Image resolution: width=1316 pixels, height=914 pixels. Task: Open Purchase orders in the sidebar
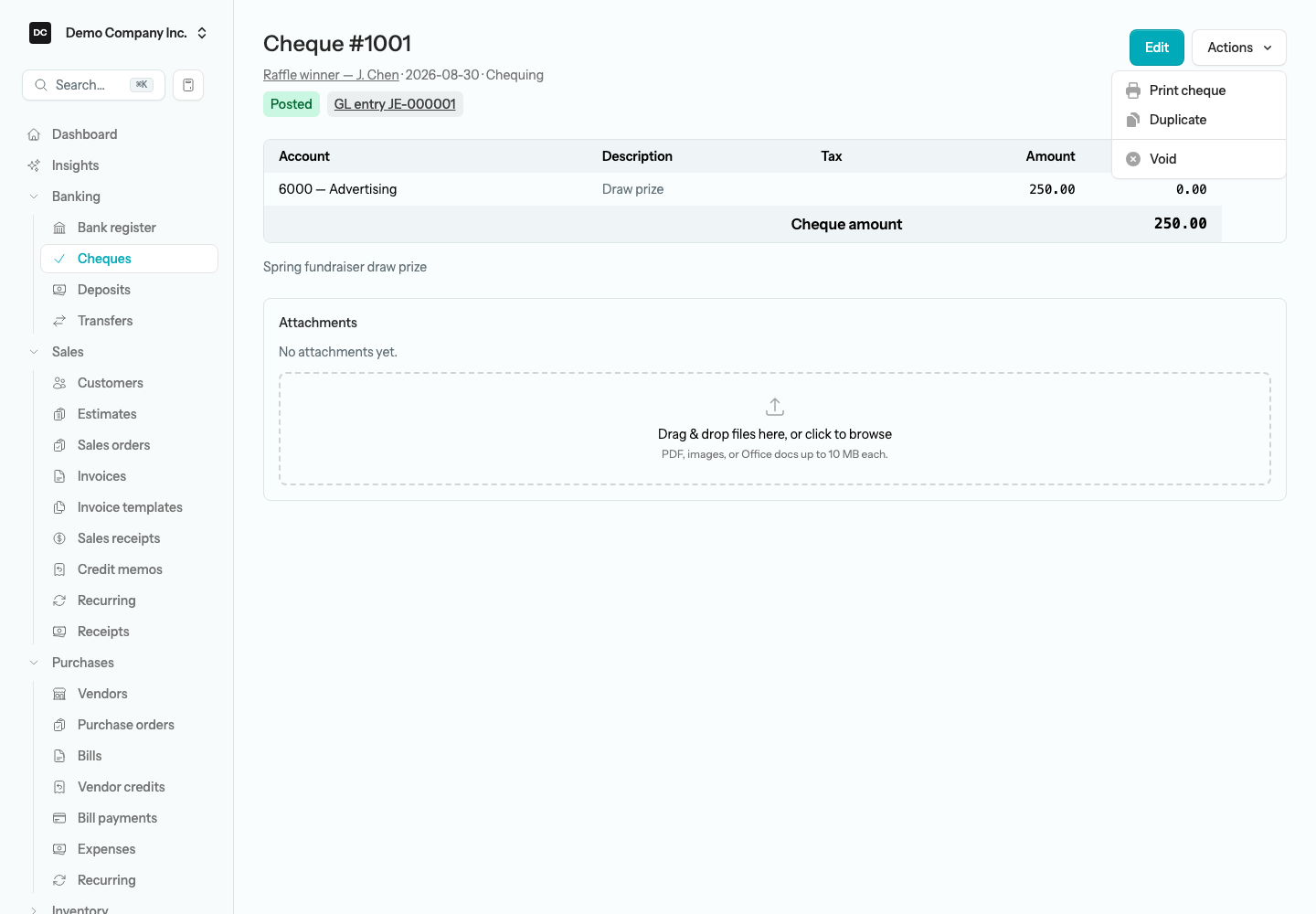[x=129, y=725]
